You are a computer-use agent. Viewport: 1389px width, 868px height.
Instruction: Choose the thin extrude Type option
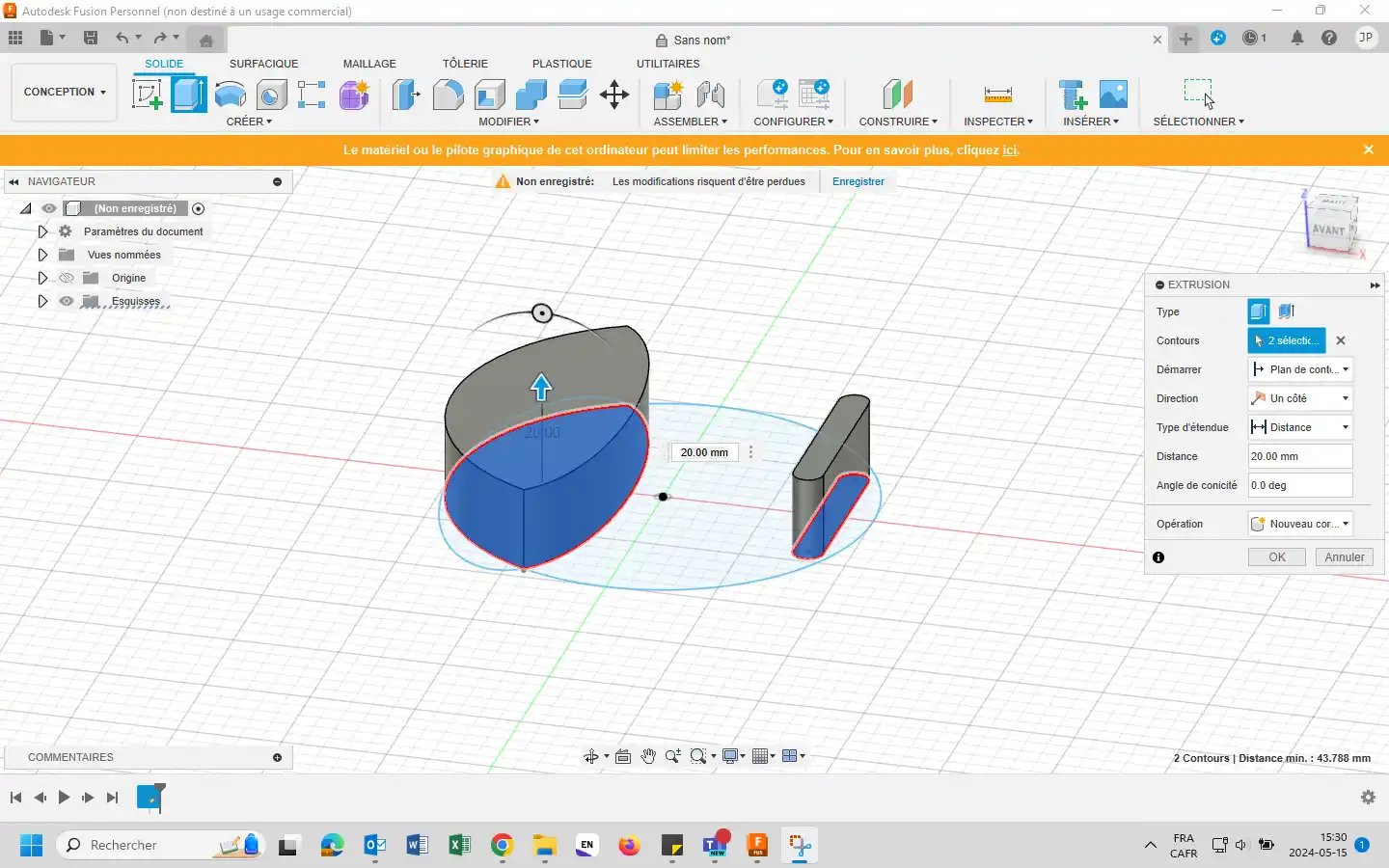(1287, 312)
